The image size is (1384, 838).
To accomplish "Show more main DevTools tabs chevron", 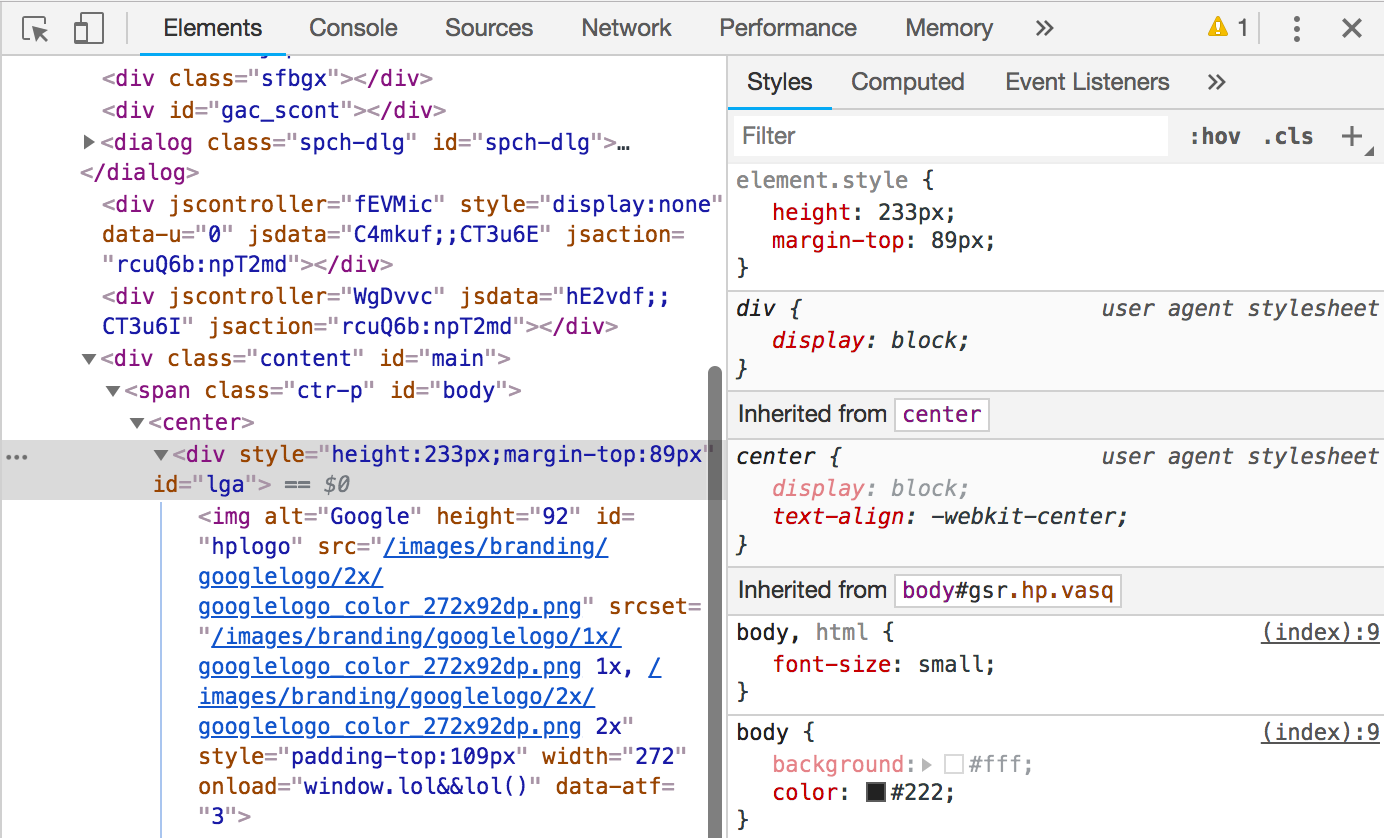I will [x=1045, y=28].
